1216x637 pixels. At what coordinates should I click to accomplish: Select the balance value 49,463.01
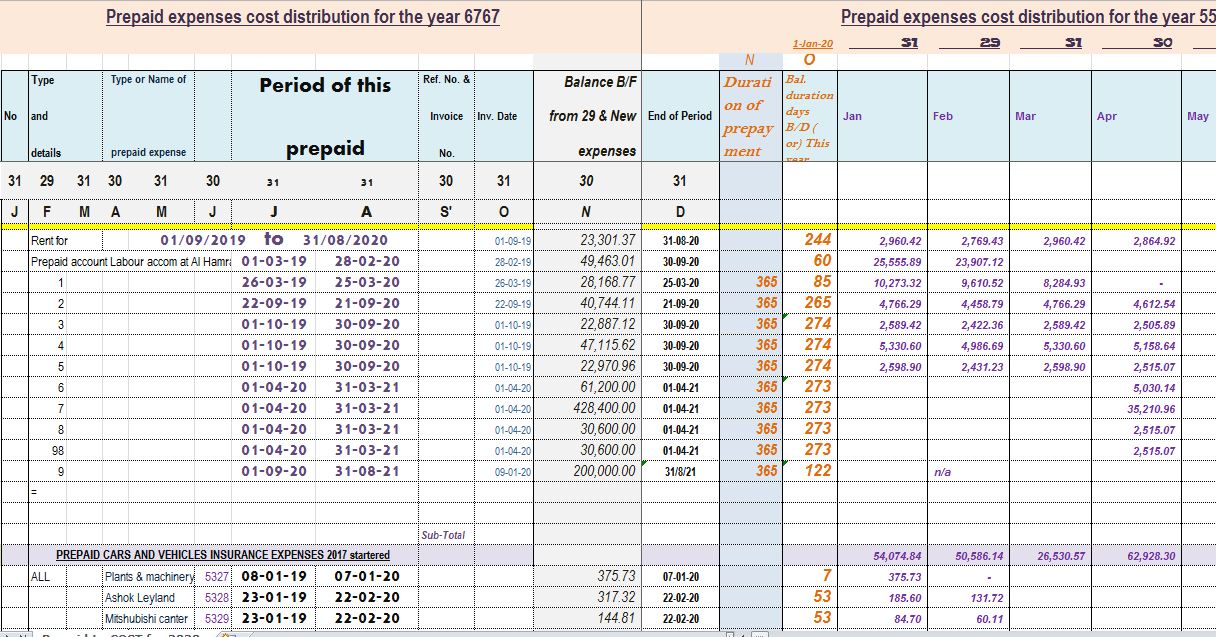pyautogui.click(x=608, y=261)
